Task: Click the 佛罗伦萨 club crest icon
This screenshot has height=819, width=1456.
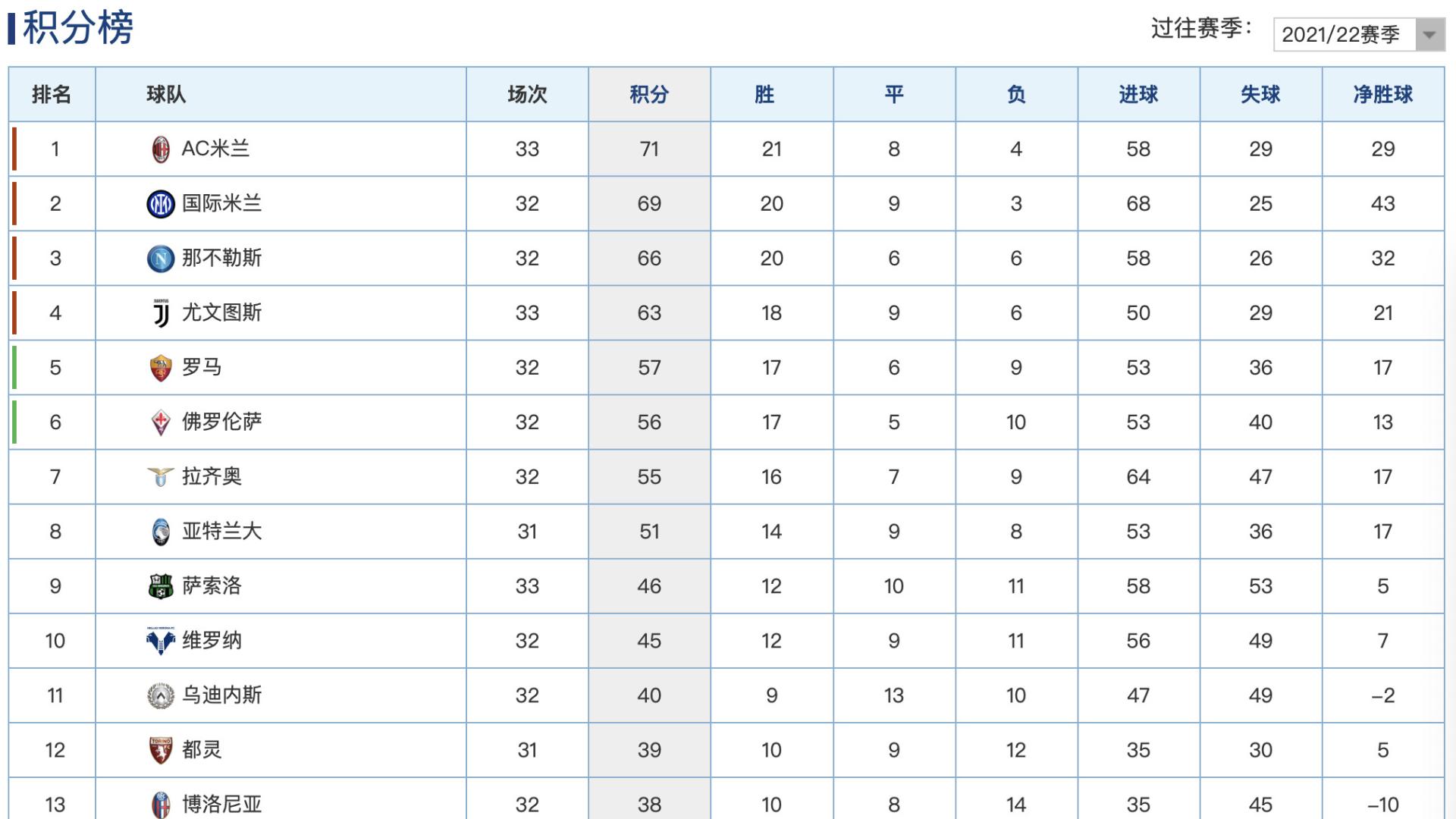Action: click(161, 422)
